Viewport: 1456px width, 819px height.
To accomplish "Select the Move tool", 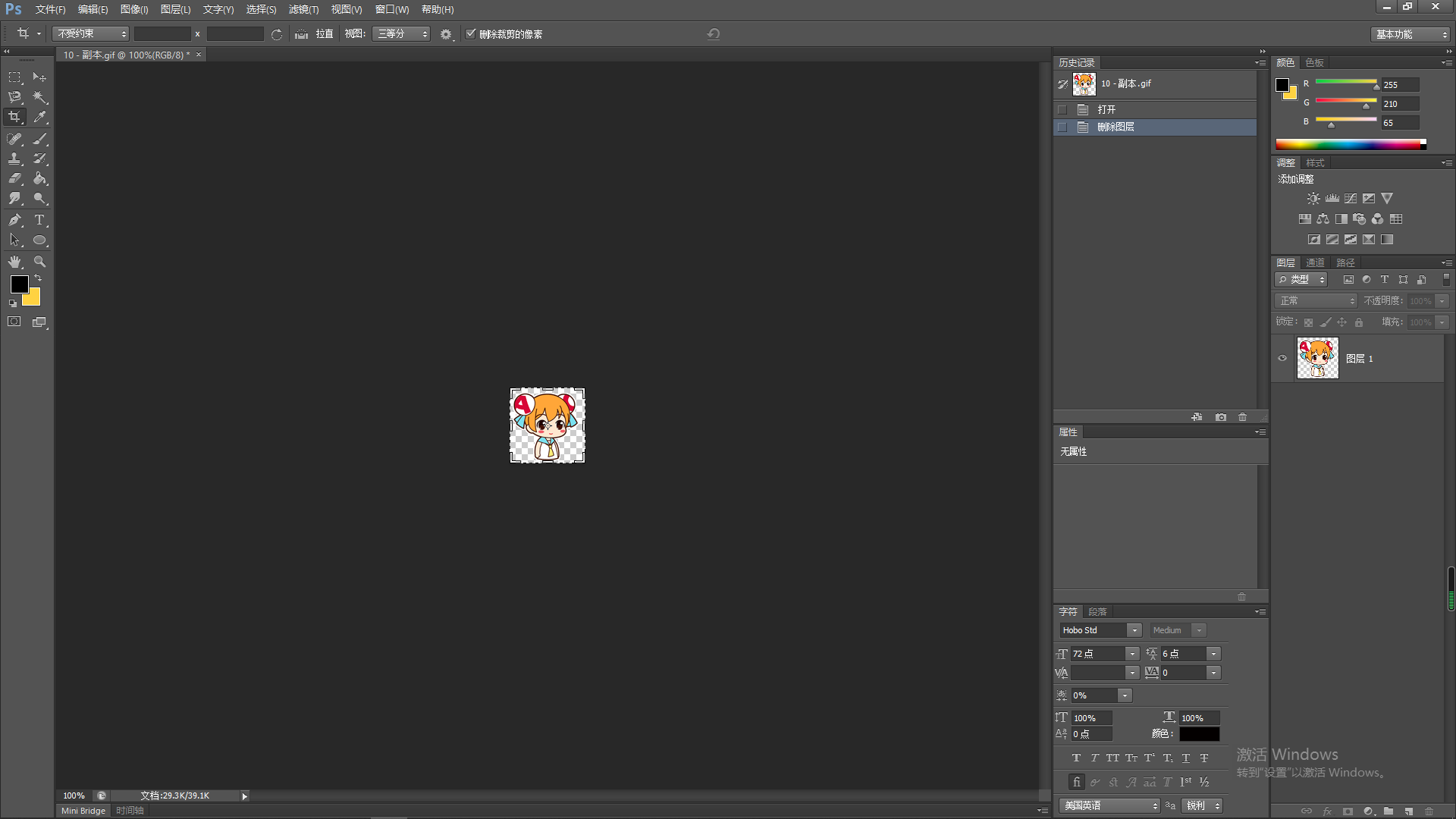I will coord(39,77).
